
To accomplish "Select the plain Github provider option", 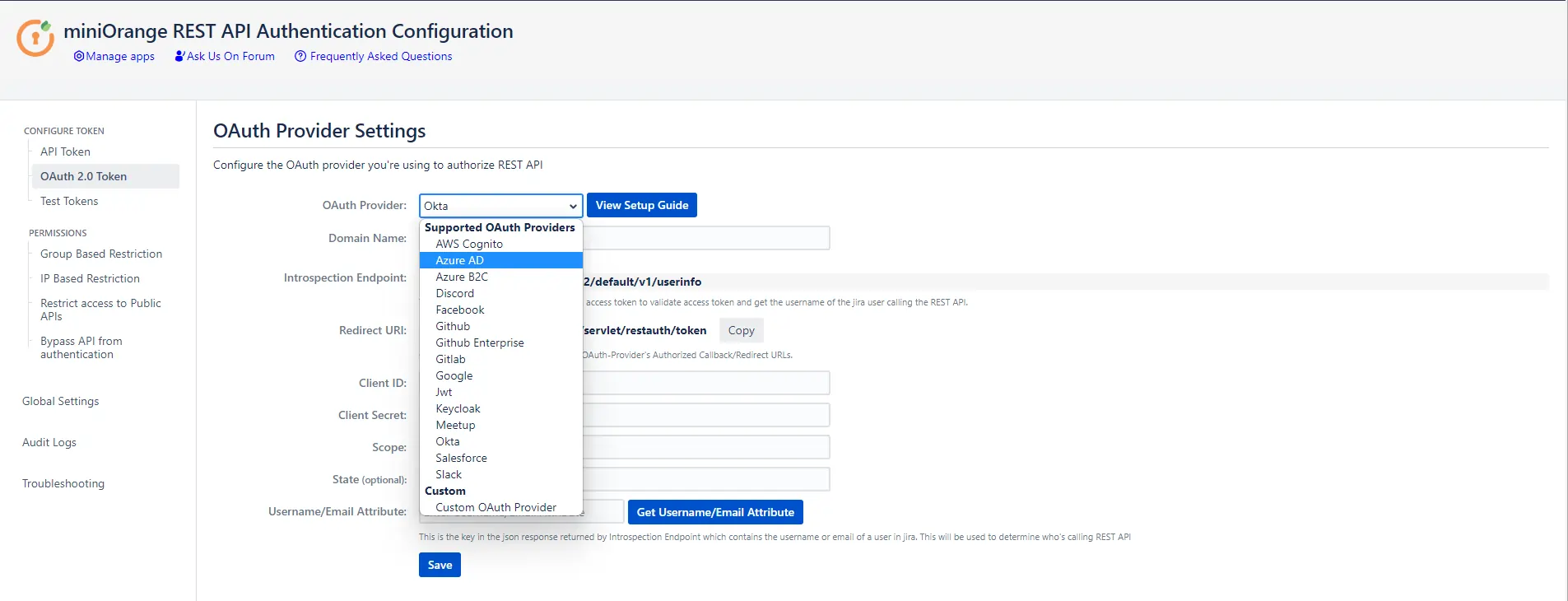I will click(500, 326).
